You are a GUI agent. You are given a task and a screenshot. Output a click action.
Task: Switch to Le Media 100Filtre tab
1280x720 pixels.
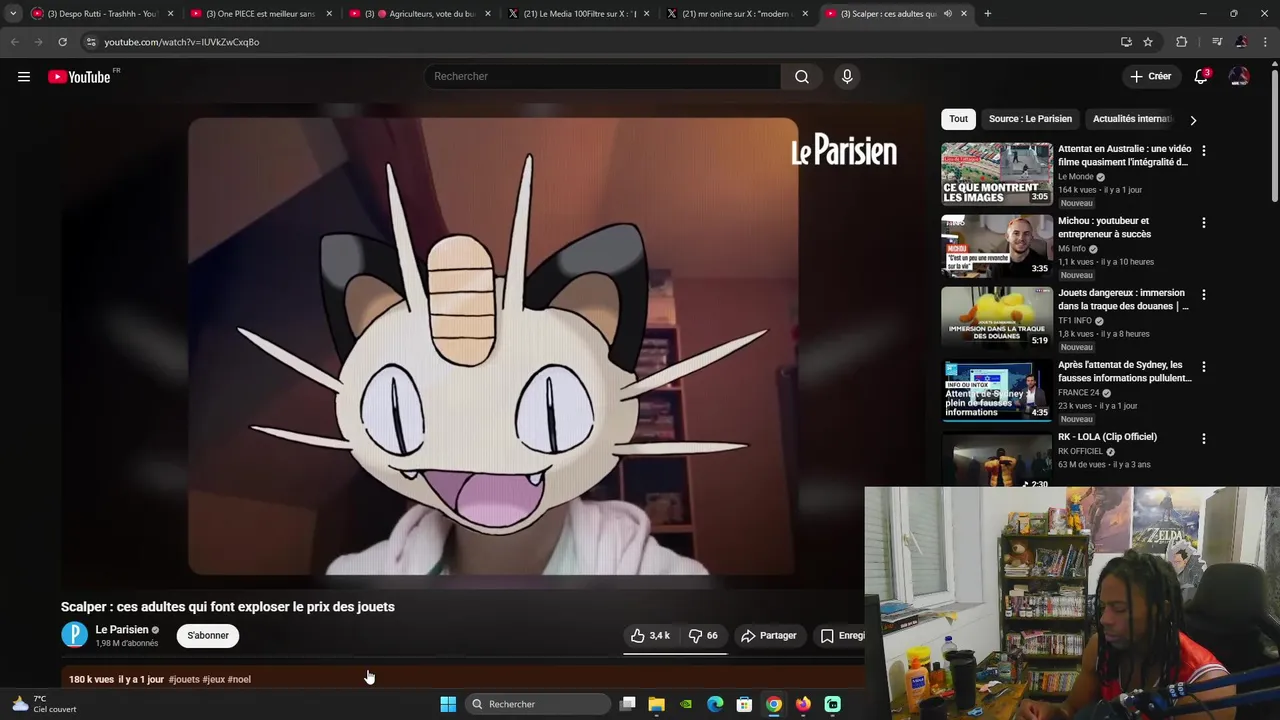pos(579,14)
